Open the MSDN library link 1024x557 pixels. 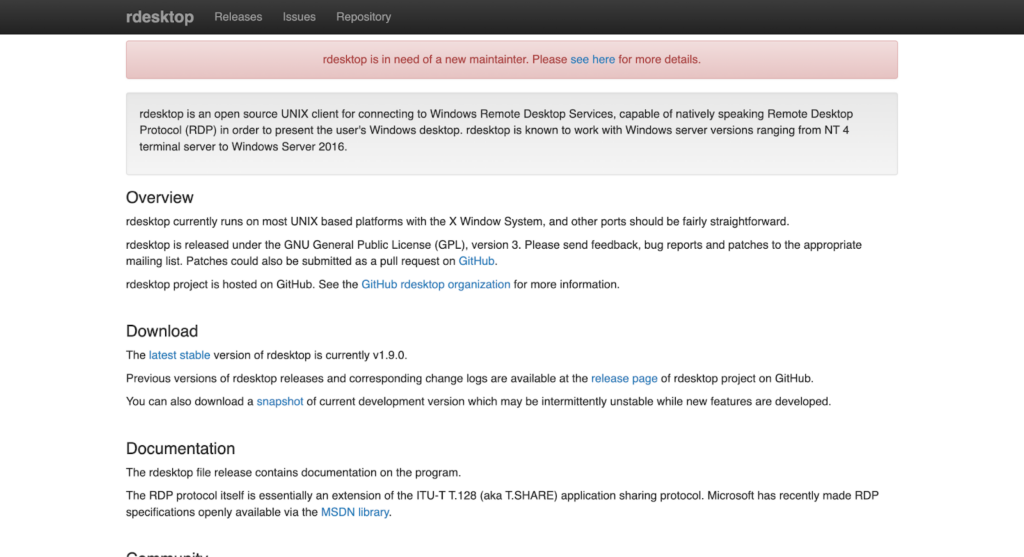pos(354,513)
